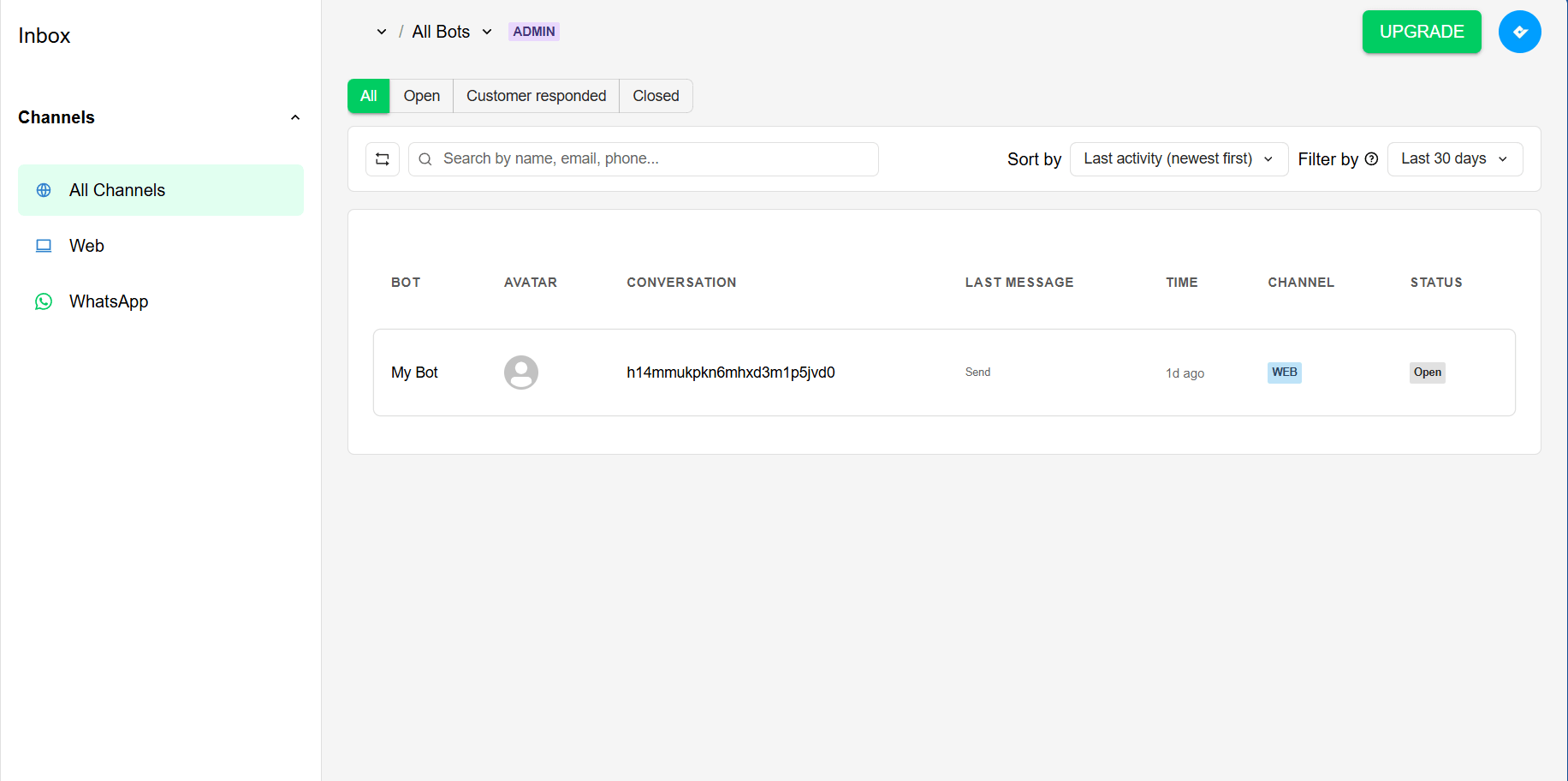Open the Sort by Last activity dropdown

(x=1179, y=159)
